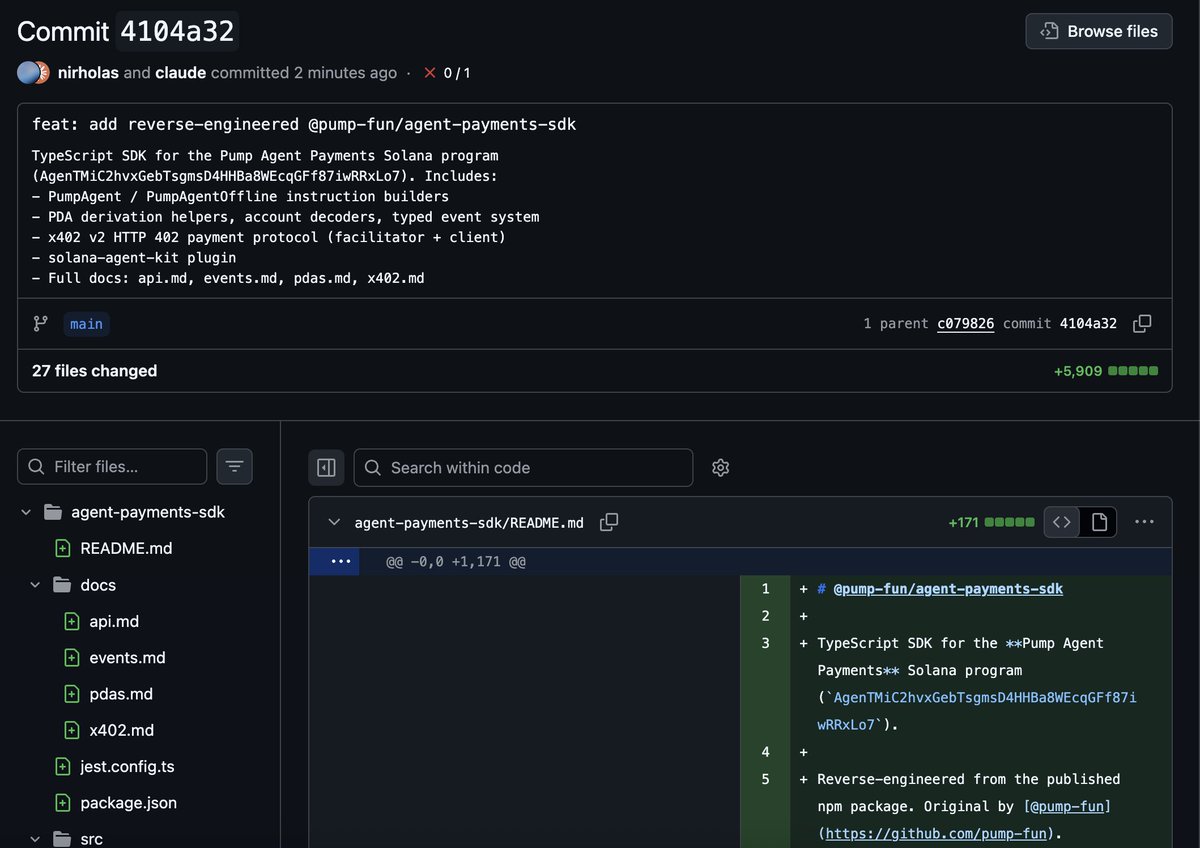Click diff line number 3
Image resolution: width=1200 pixels, height=848 pixels.
pyautogui.click(x=765, y=643)
